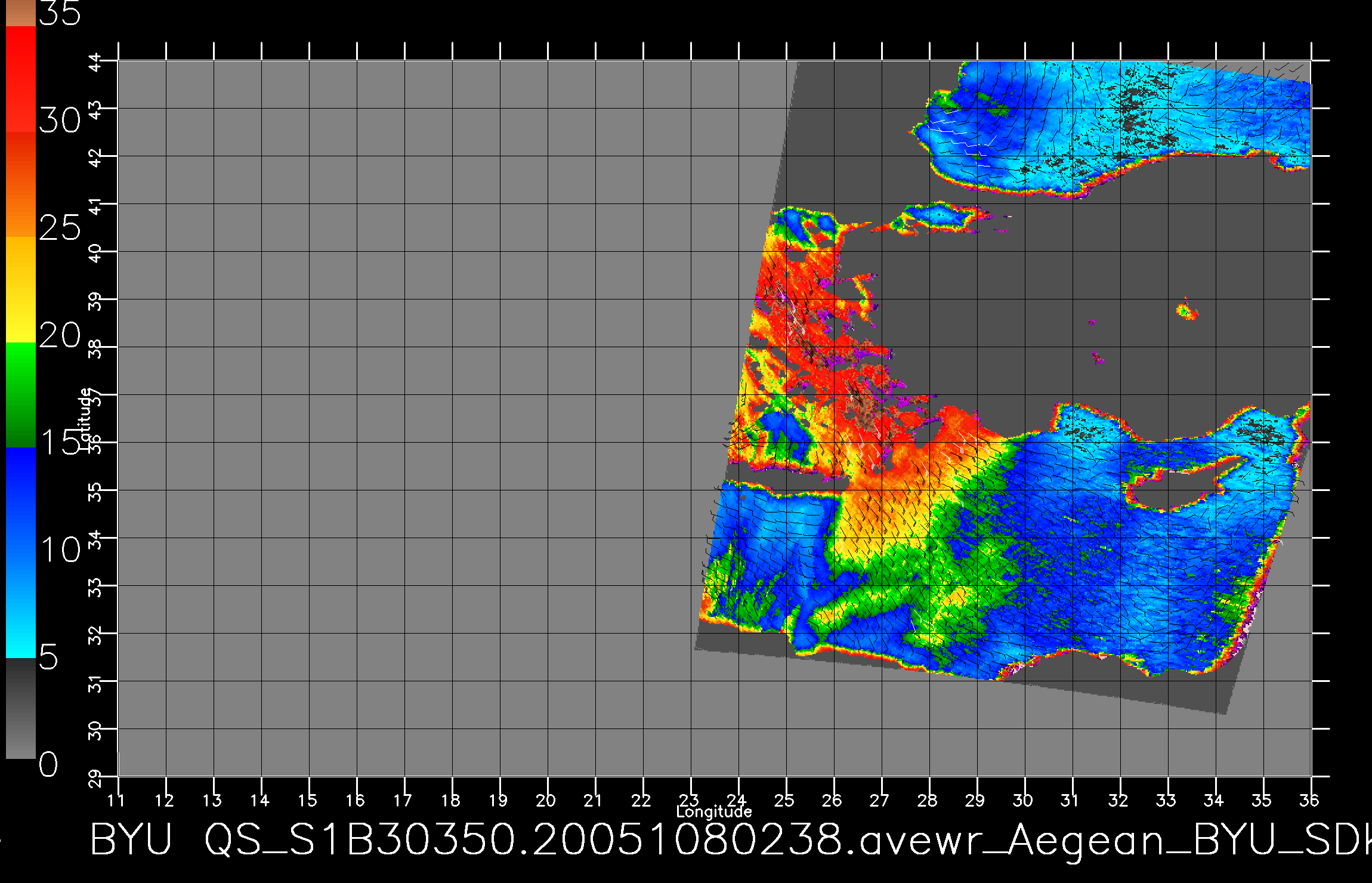
Task: Click latitude axis tick label 40
Action: [x=95, y=253]
